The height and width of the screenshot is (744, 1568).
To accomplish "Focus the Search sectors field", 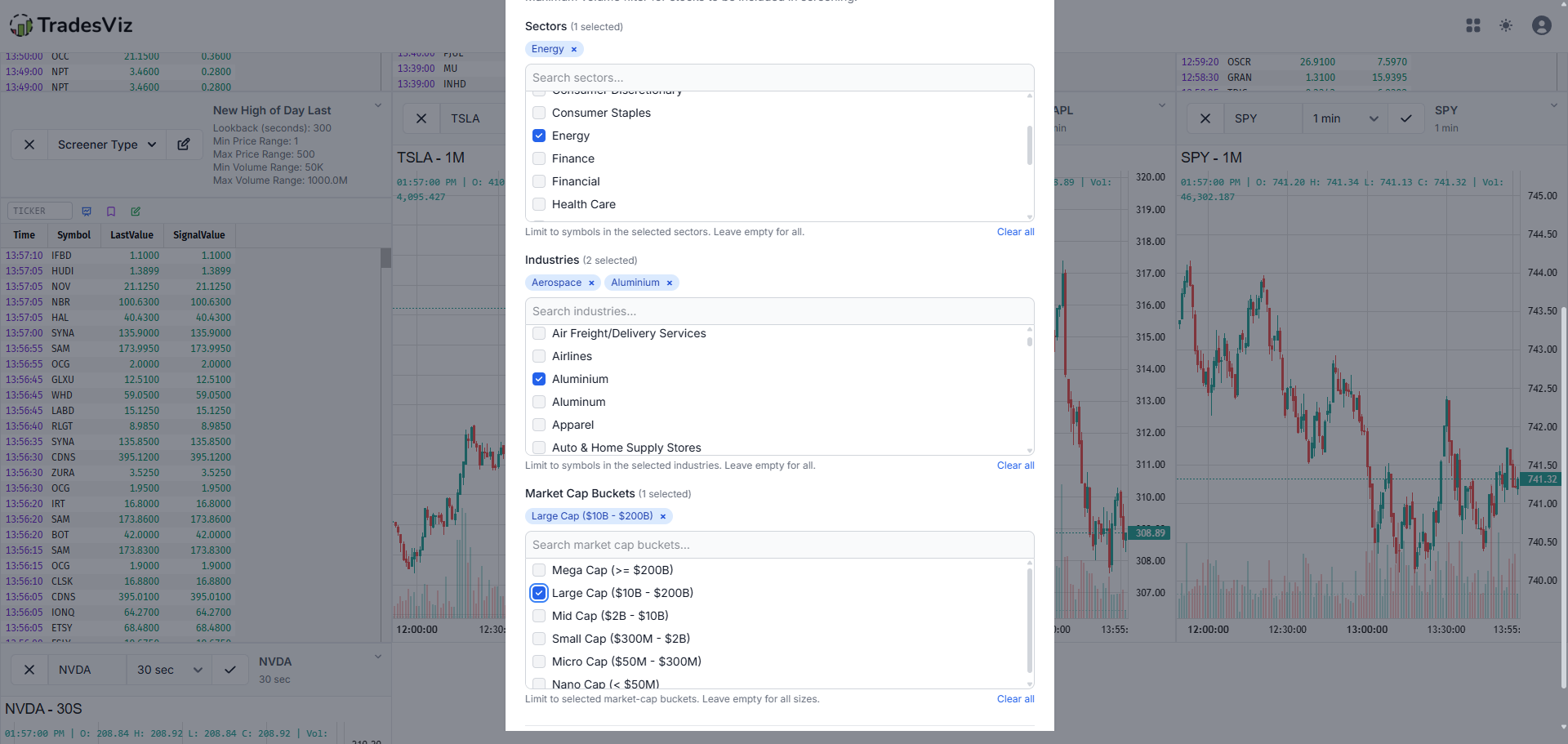I will [780, 78].
